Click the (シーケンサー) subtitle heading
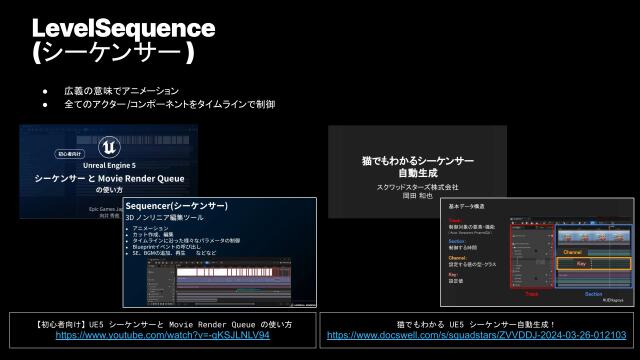 [113, 52]
